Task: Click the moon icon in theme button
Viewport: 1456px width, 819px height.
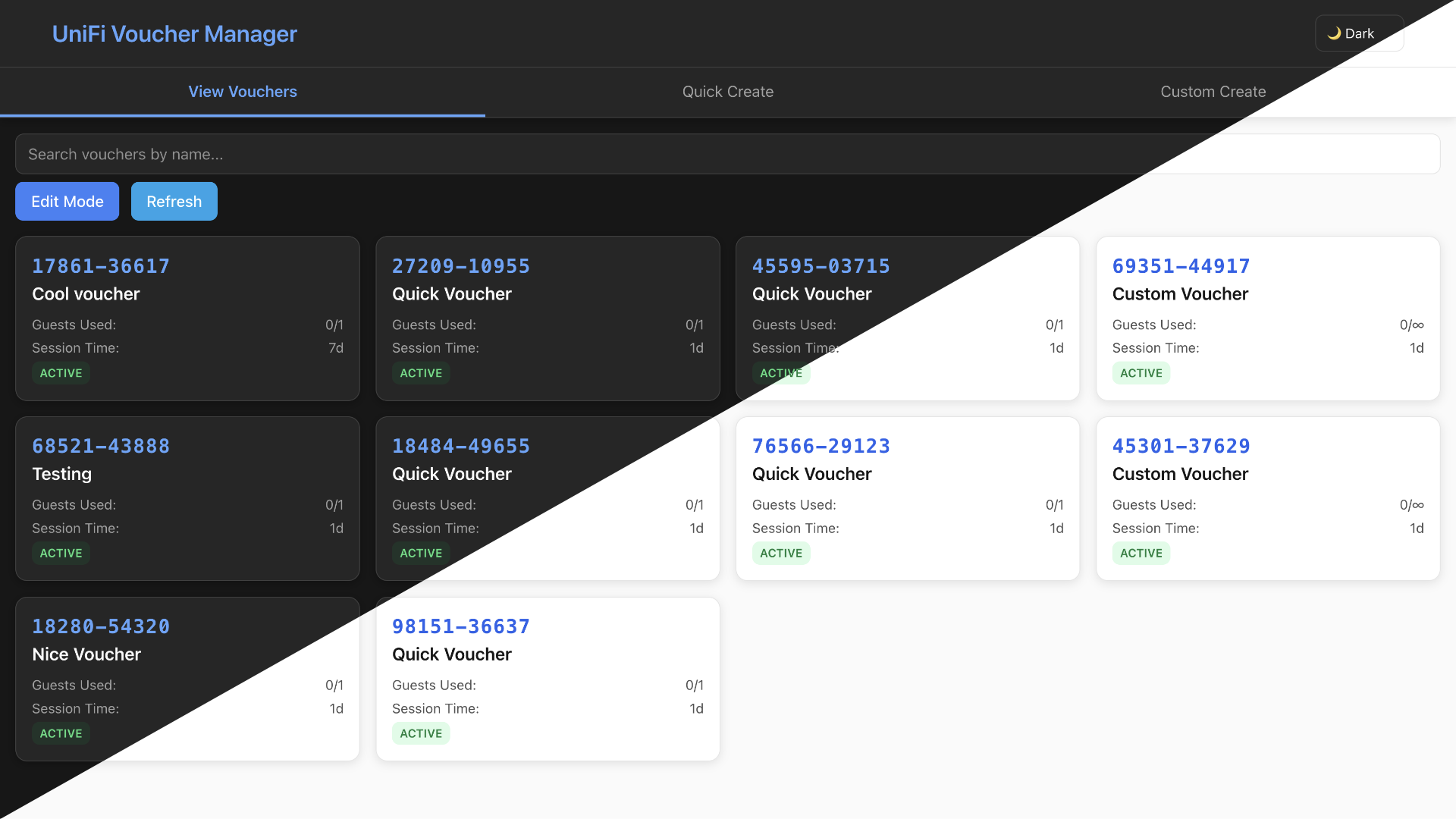Action: pyautogui.click(x=1334, y=33)
